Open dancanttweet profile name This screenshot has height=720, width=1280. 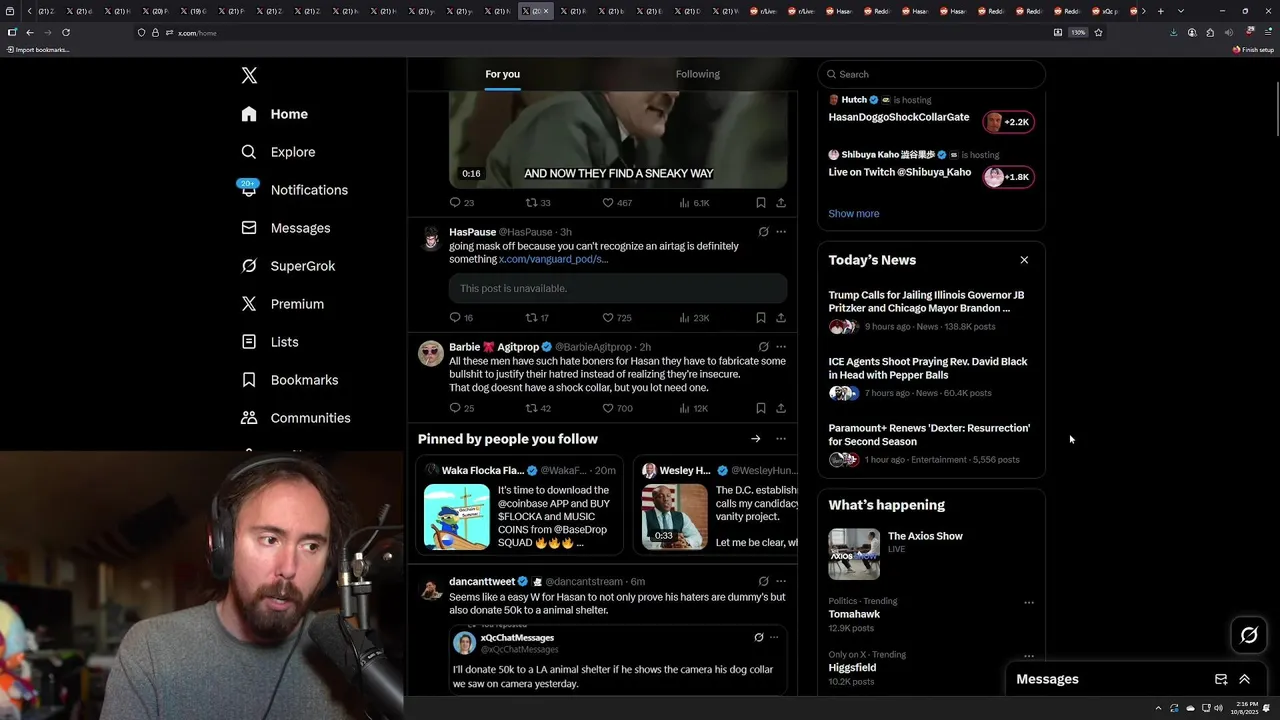[482, 581]
